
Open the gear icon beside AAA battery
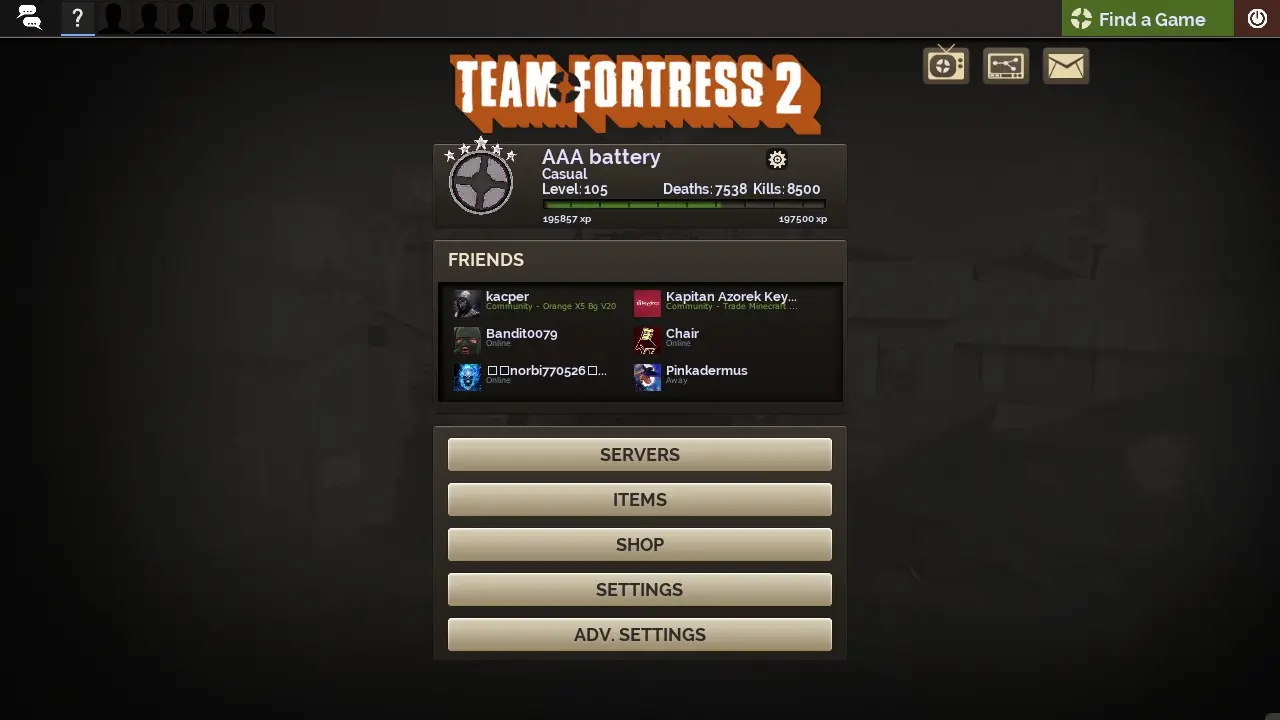(777, 159)
